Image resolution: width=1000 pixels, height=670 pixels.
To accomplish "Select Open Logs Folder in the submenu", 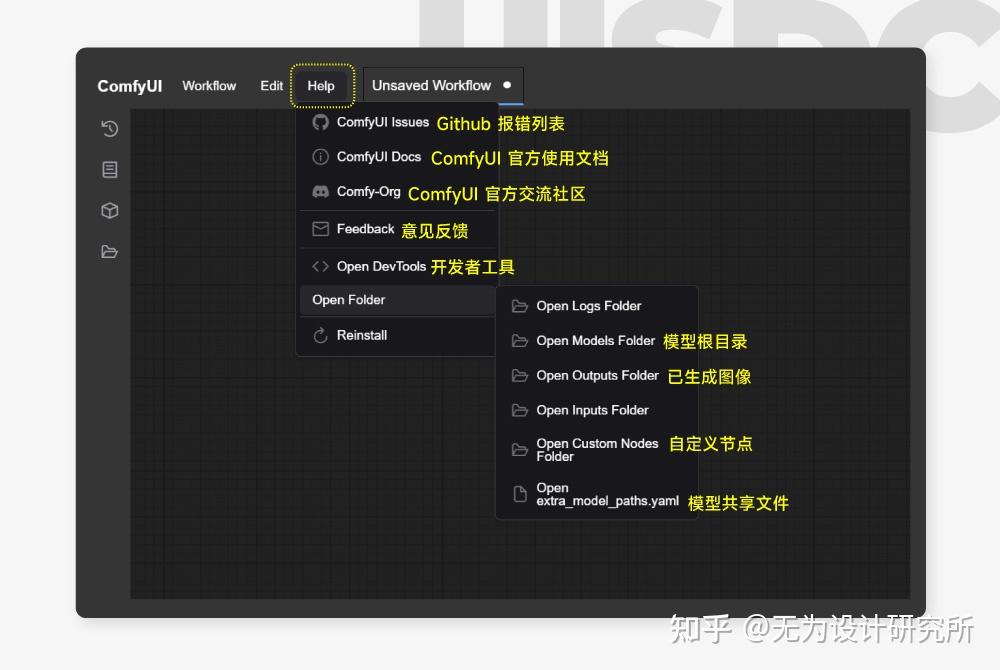I will pos(589,306).
